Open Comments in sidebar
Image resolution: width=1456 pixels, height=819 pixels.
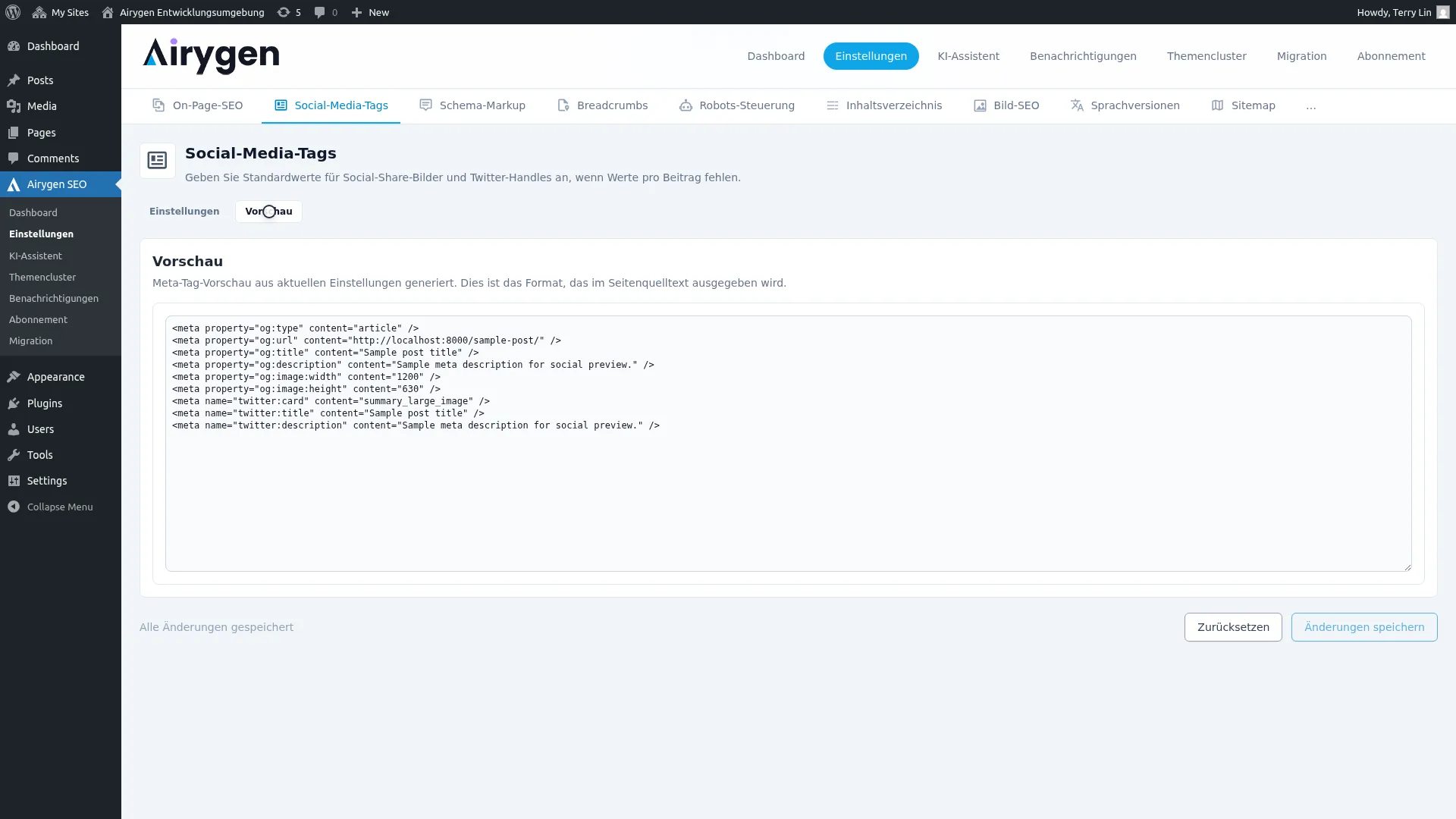61,158
